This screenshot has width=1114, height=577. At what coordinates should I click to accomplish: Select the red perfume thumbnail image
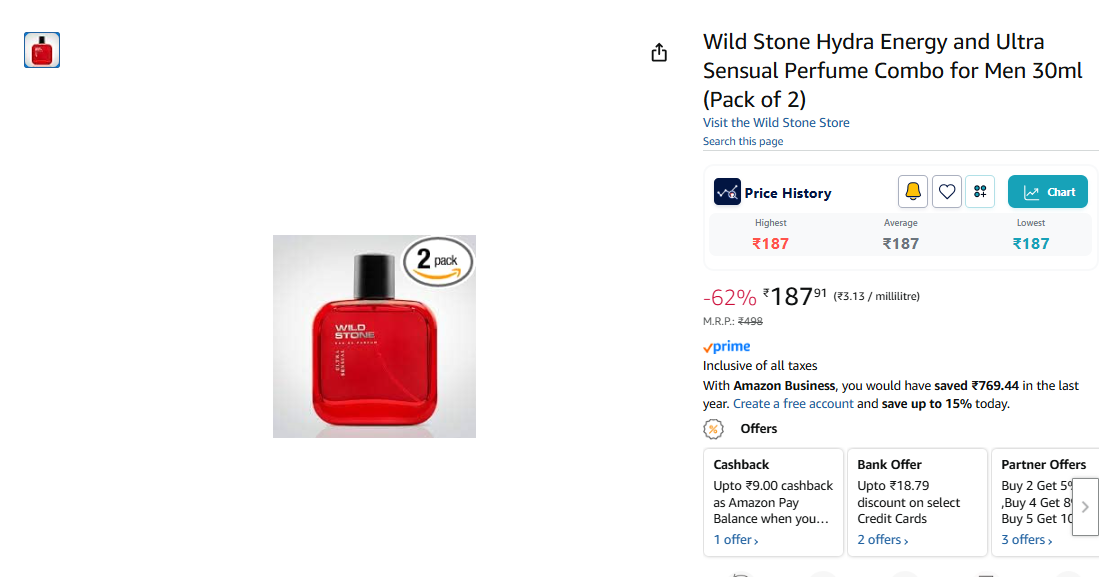pyautogui.click(x=42, y=50)
